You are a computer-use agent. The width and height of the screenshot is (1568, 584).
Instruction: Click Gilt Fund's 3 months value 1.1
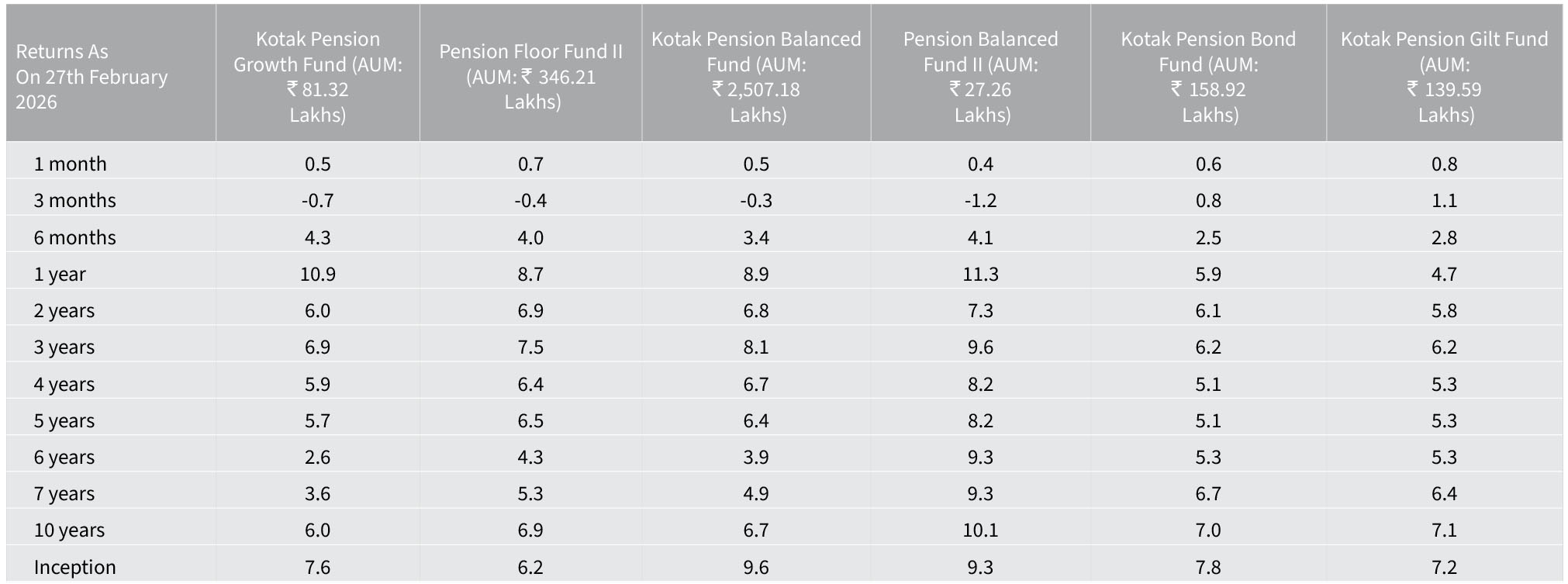pyautogui.click(x=1444, y=200)
